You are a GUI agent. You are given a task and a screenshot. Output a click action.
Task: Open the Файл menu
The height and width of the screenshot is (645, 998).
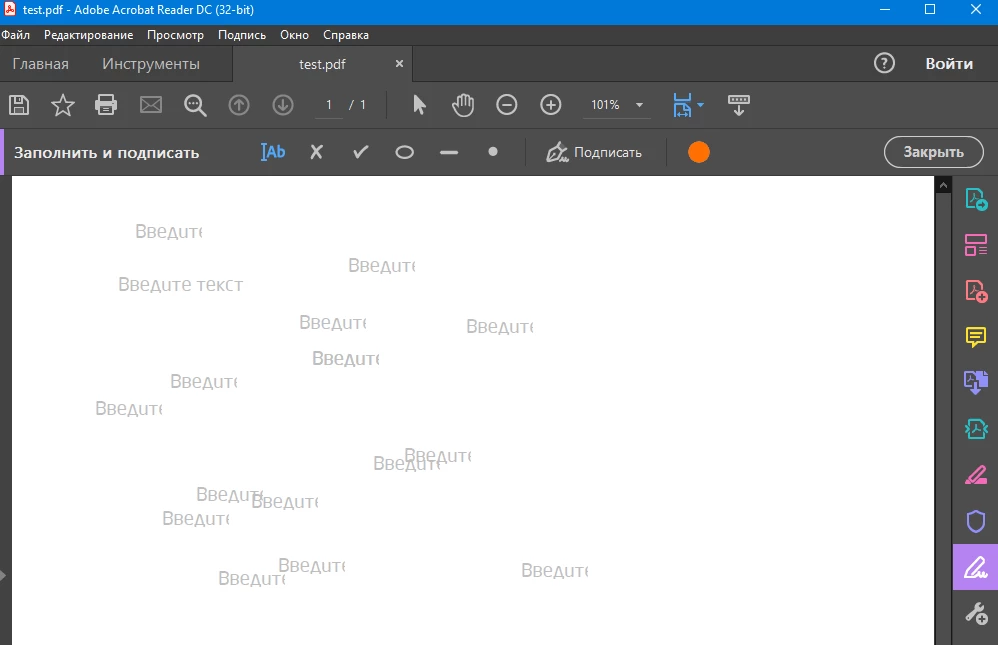[15, 35]
